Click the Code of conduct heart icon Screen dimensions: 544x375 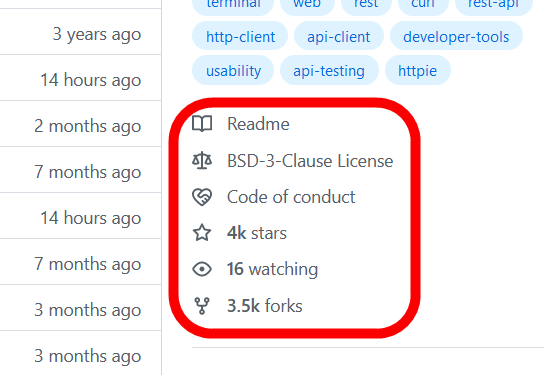[202, 197]
